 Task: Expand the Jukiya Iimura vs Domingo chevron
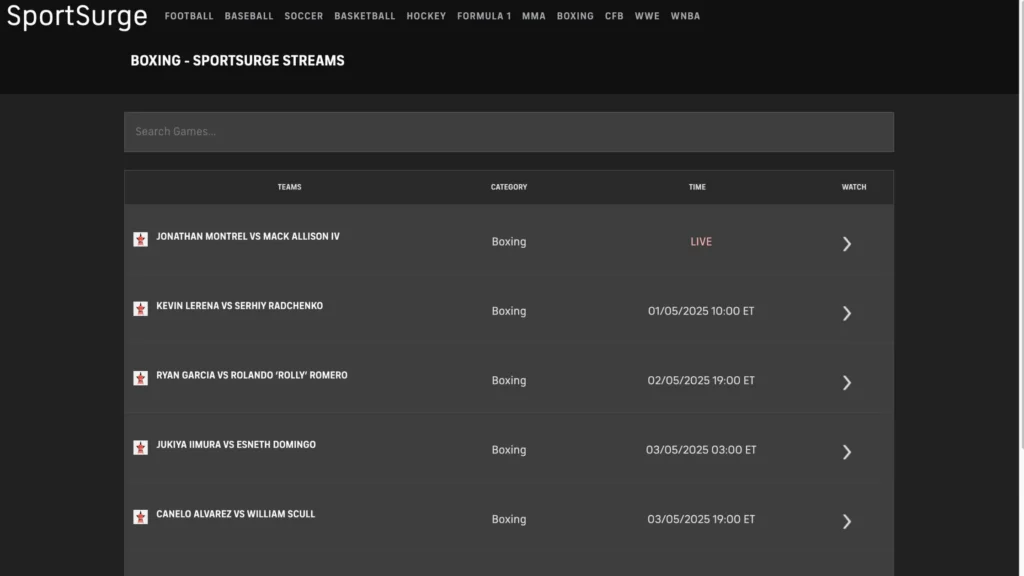[847, 451]
